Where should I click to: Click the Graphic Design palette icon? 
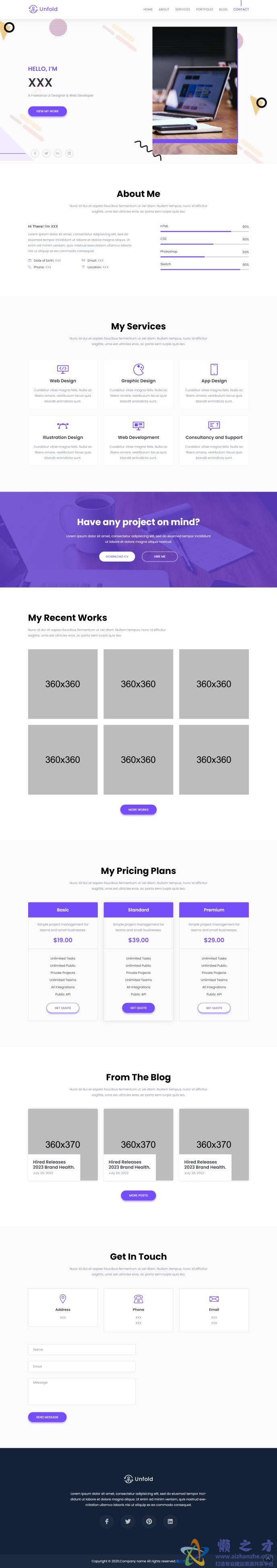pyautogui.click(x=138, y=369)
